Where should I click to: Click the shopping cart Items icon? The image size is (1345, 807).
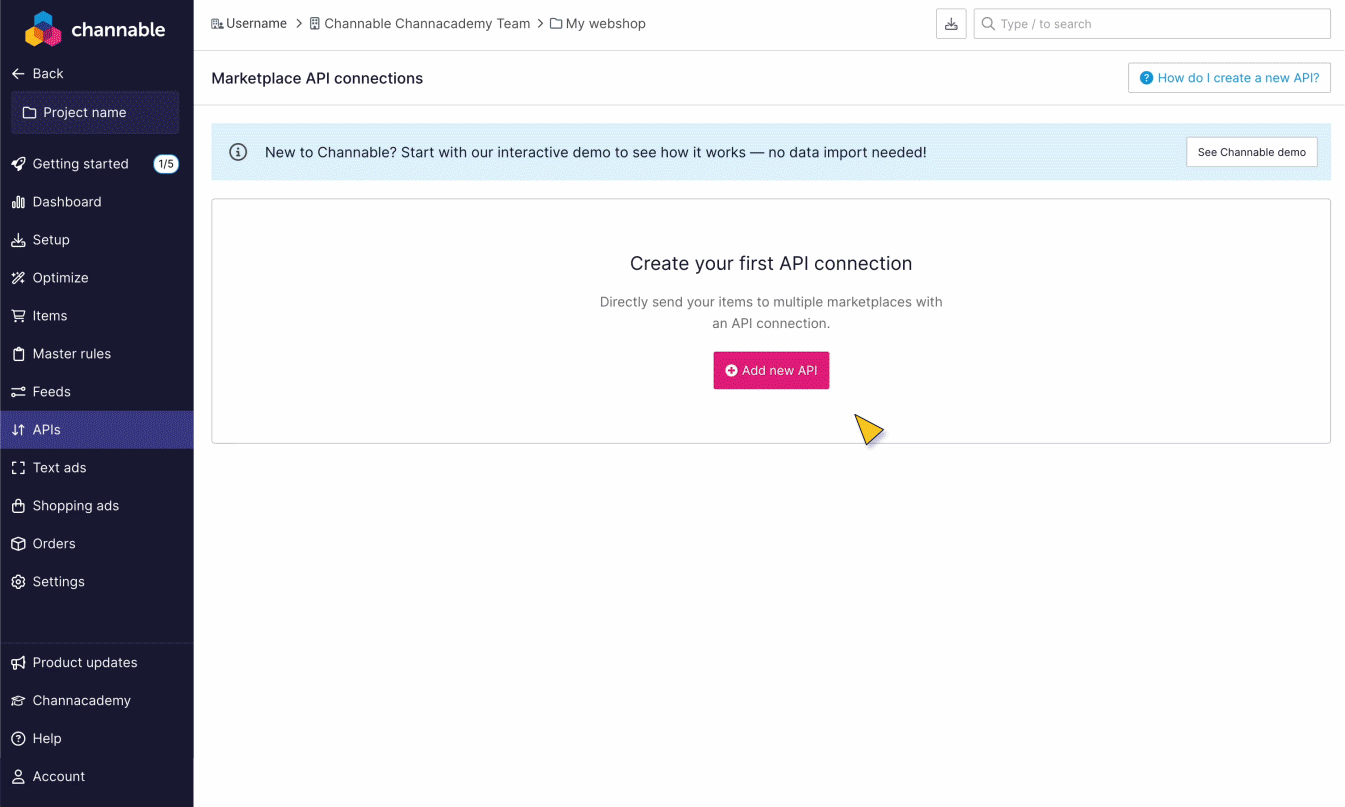[18, 316]
